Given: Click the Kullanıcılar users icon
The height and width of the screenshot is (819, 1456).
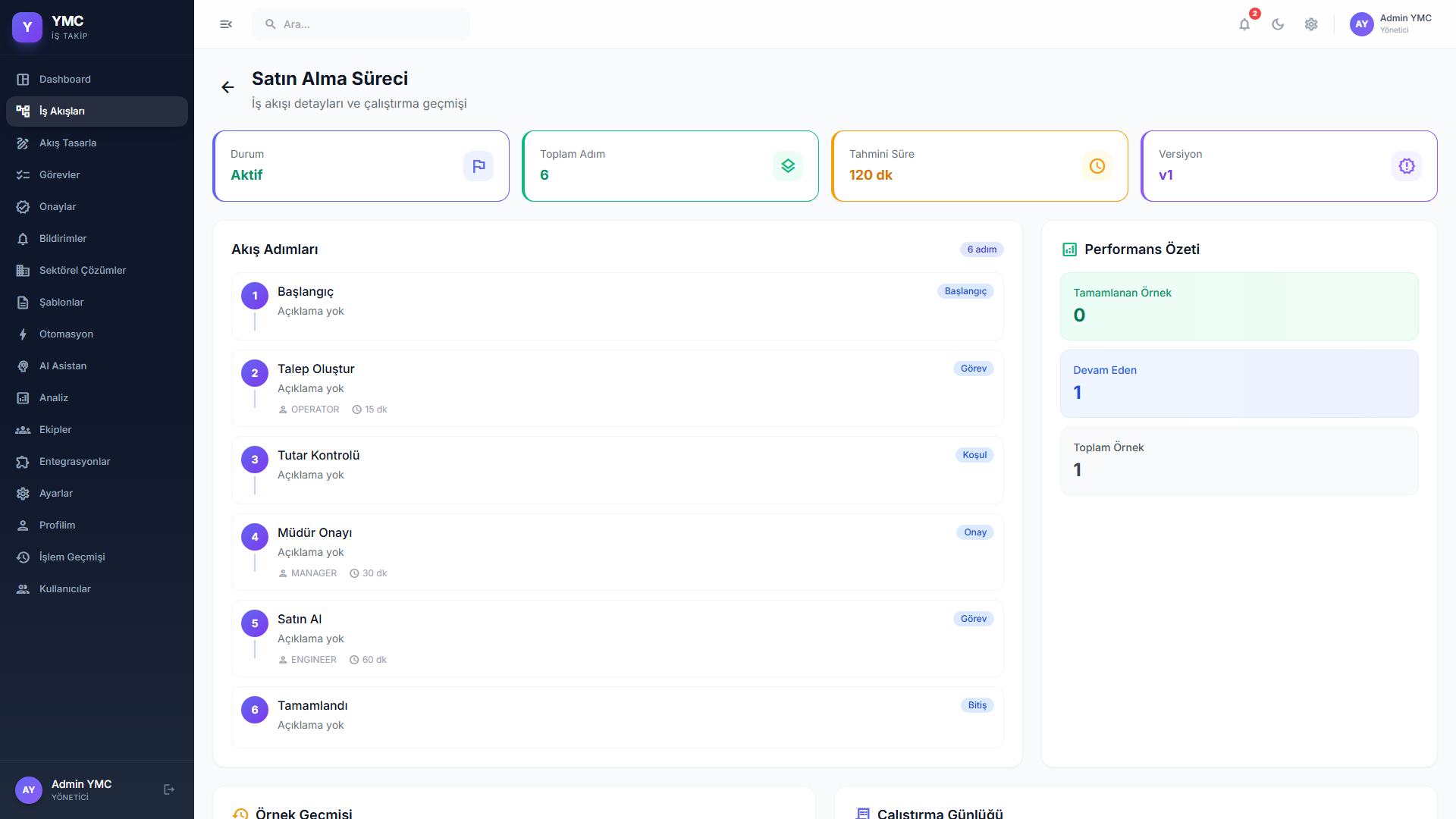Looking at the screenshot, I should [x=23, y=589].
